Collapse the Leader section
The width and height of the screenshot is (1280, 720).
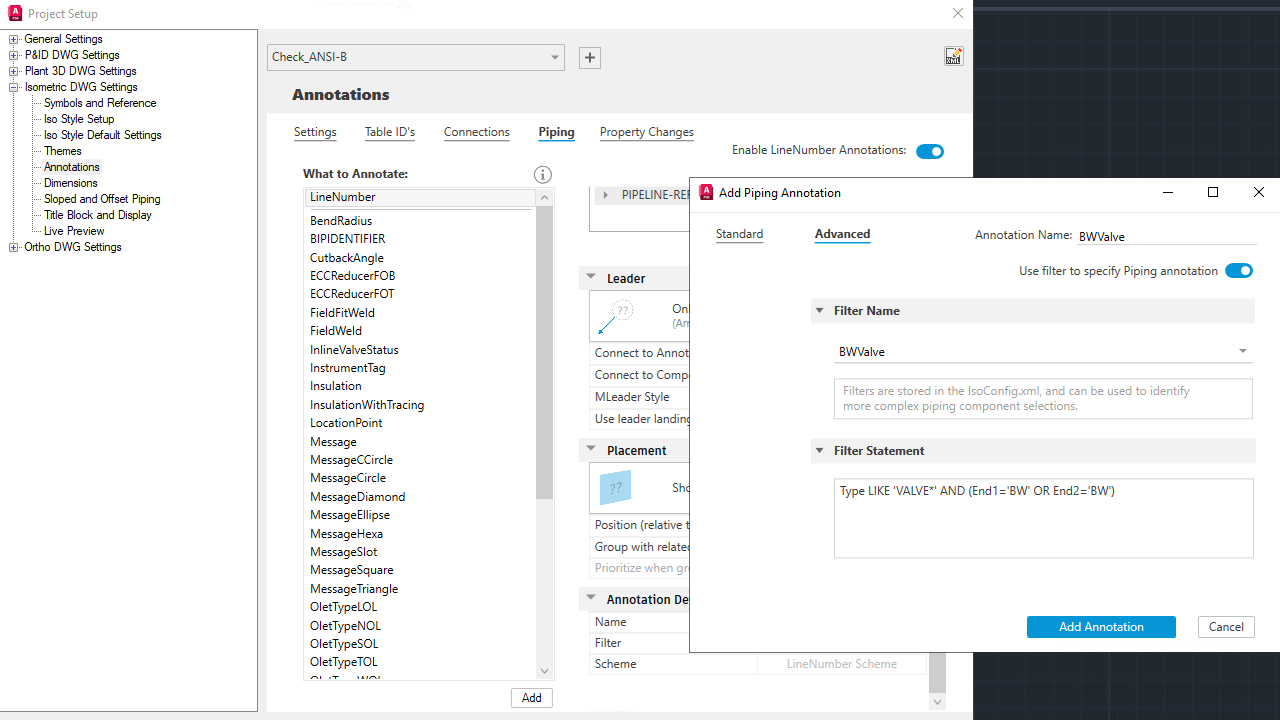[591, 278]
